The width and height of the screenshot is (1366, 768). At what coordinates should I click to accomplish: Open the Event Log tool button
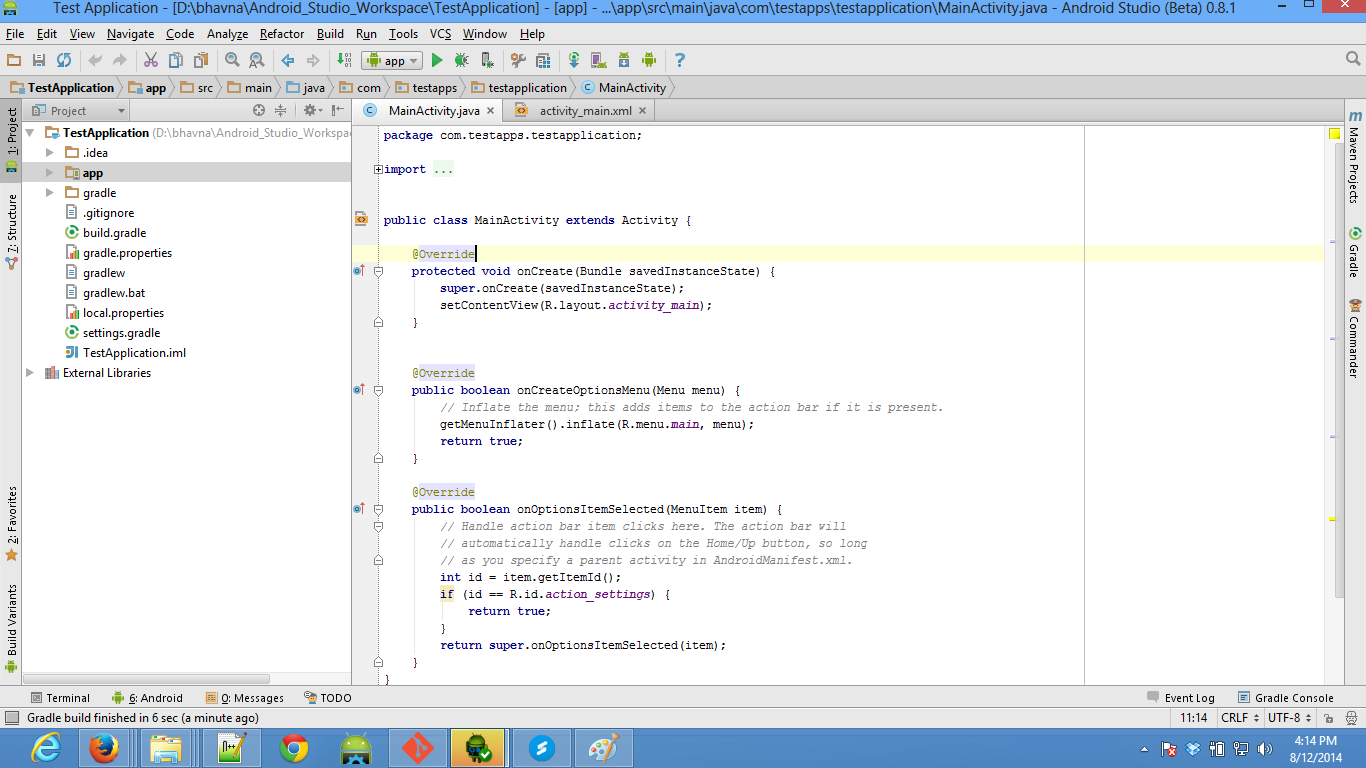coord(1181,698)
